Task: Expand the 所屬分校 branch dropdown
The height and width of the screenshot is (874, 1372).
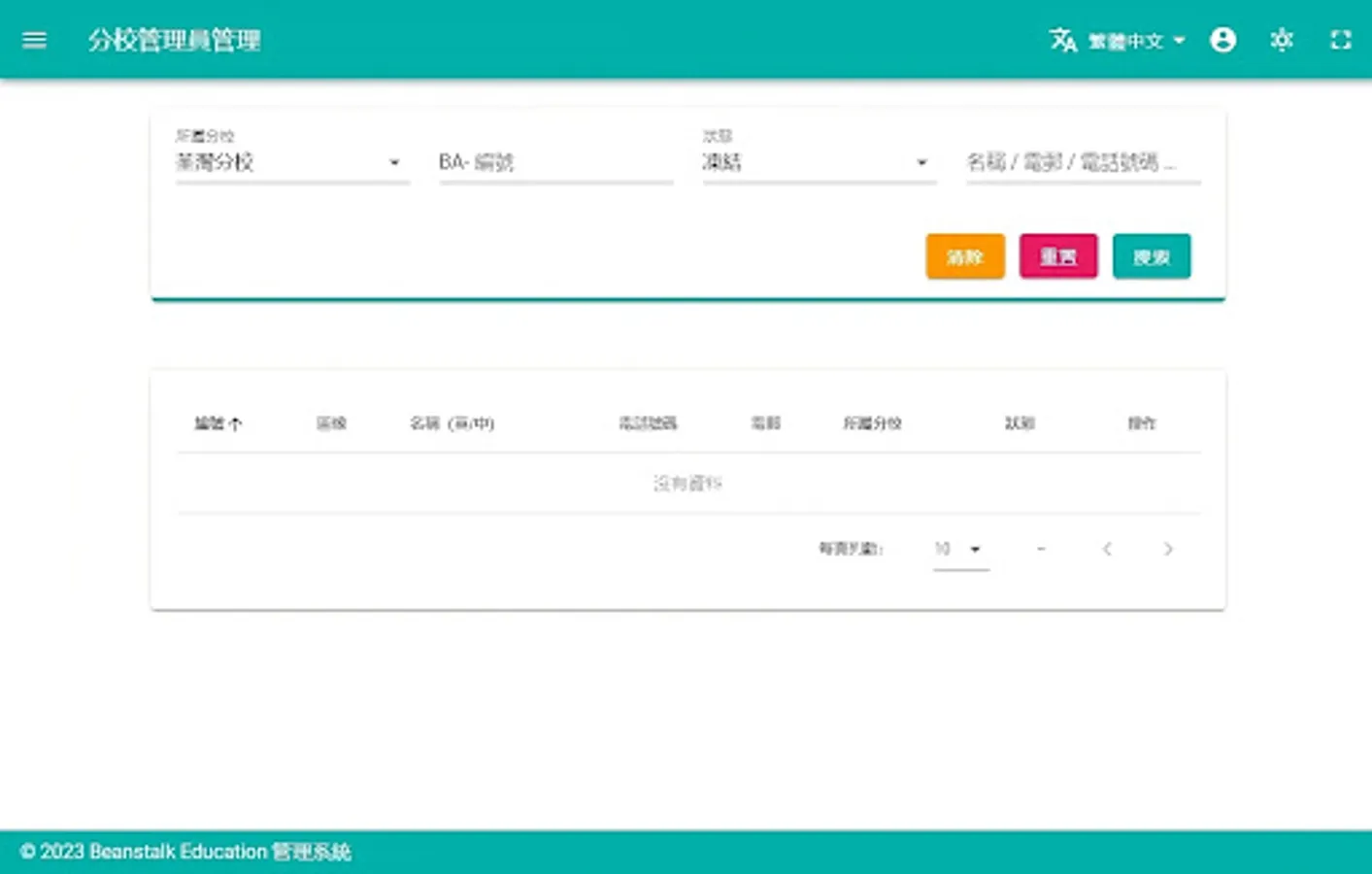Action: click(x=291, y=162)
